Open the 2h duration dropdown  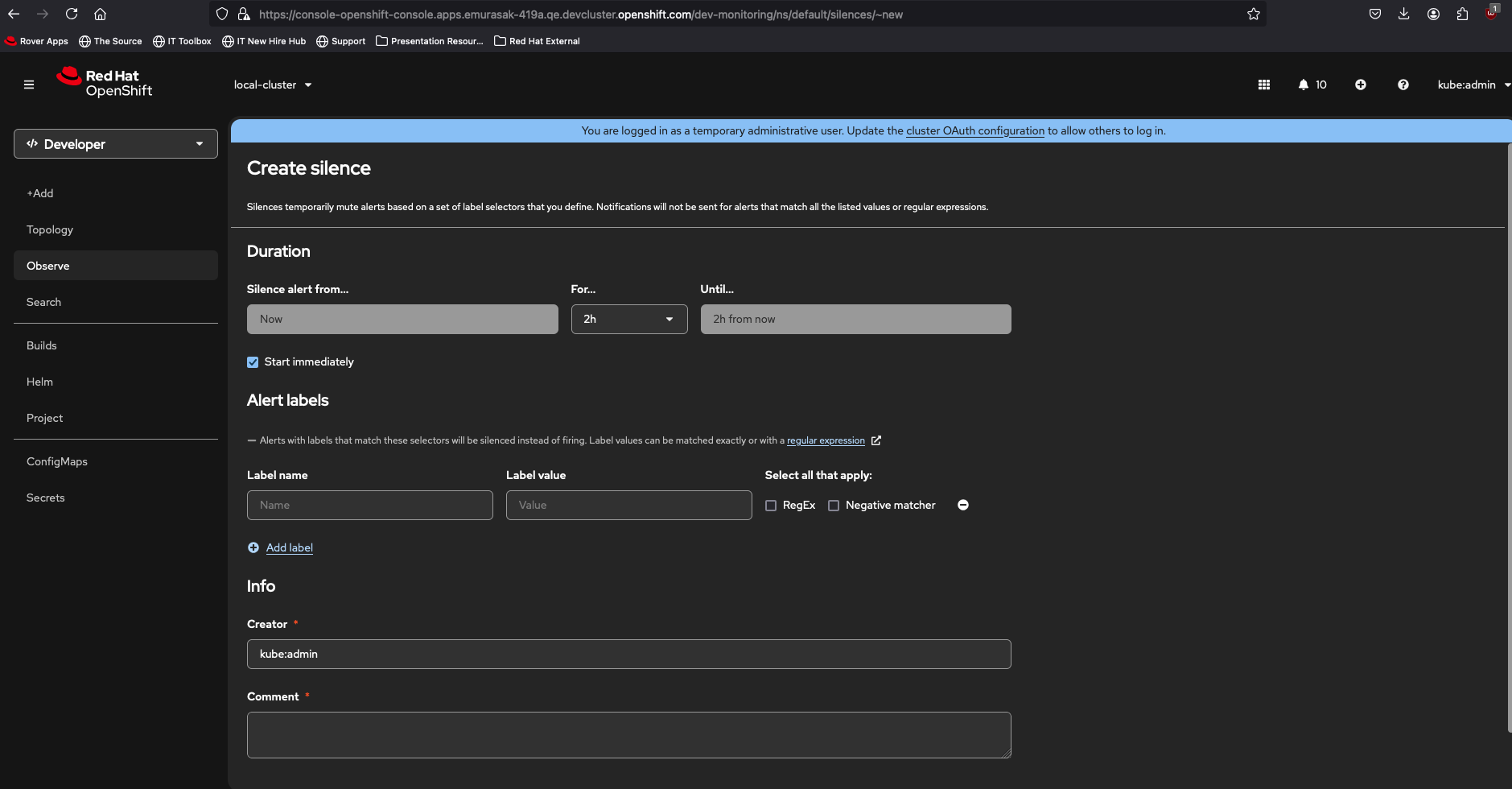(x=628, y=319)
